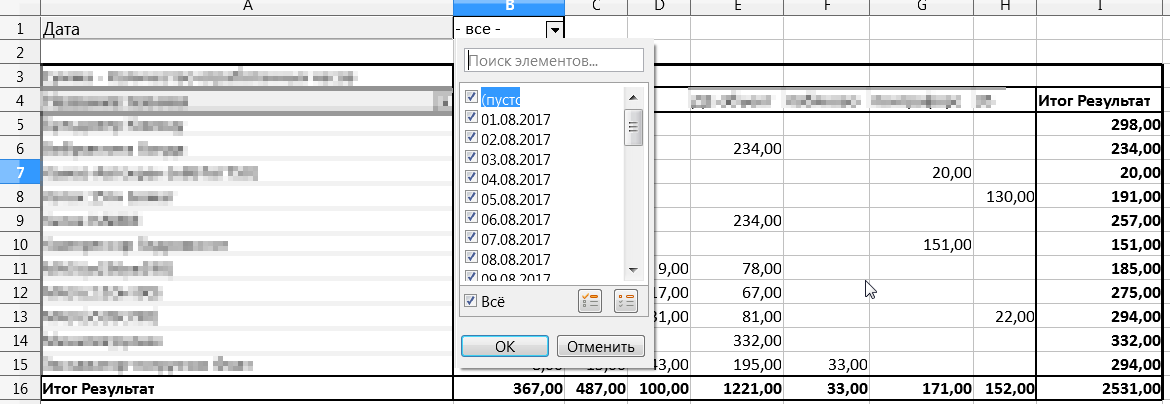The height and width of the screenshot is (404, 1170).
Task: Select the 130,00 cell in column H
Action: [x=1004, y=197]
